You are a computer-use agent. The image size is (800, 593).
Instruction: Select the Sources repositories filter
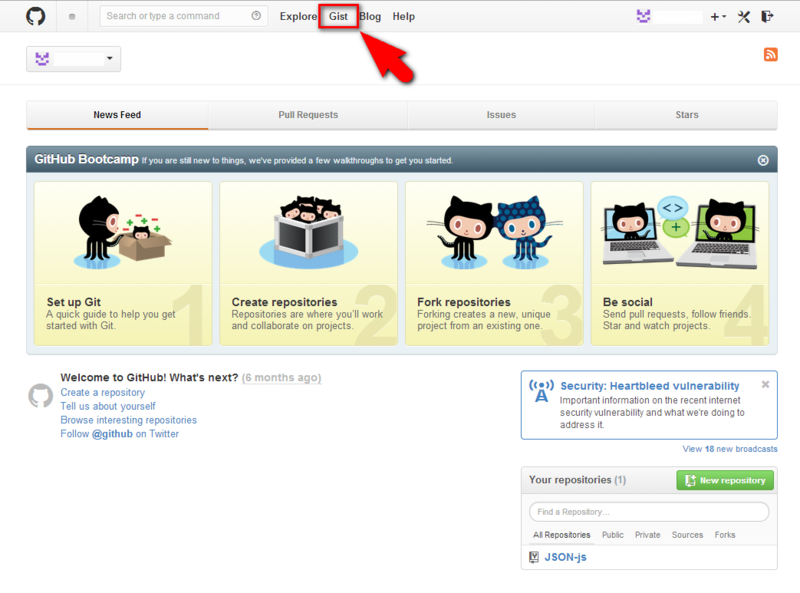(687, 535)
